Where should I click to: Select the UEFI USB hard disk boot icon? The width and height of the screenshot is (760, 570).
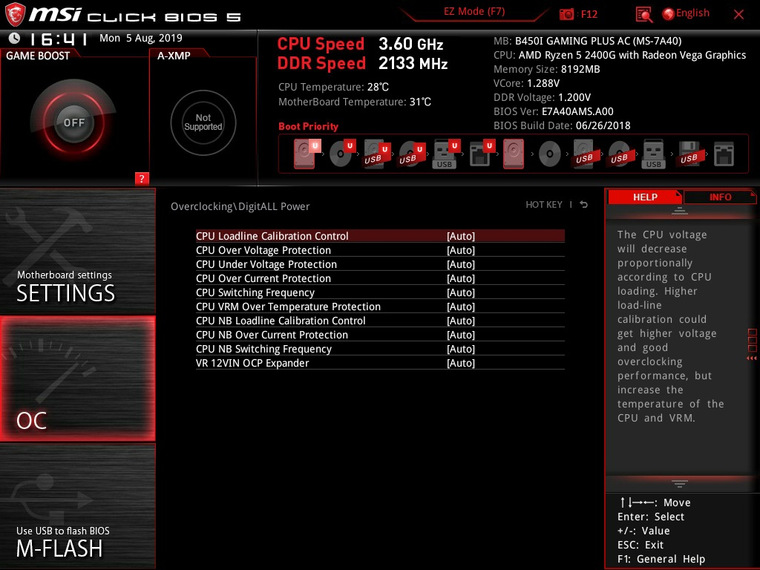[x=377, y=154]
